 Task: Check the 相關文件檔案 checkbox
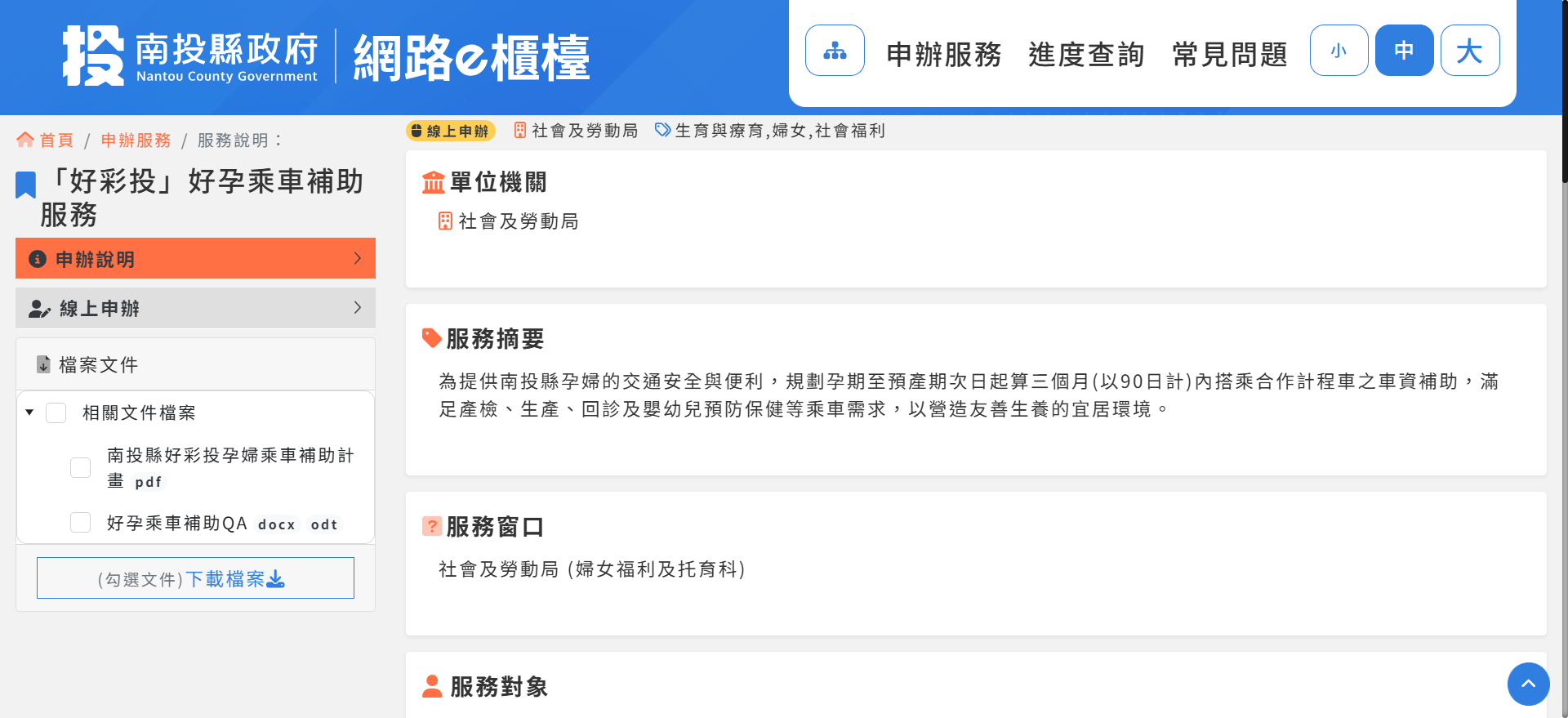pyautogui.click(x=56, y=413)
